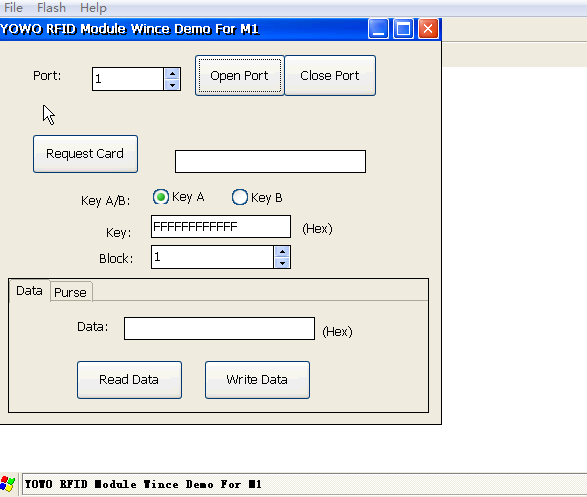Decrement Block value with down arrow

[x=282, y=263]
